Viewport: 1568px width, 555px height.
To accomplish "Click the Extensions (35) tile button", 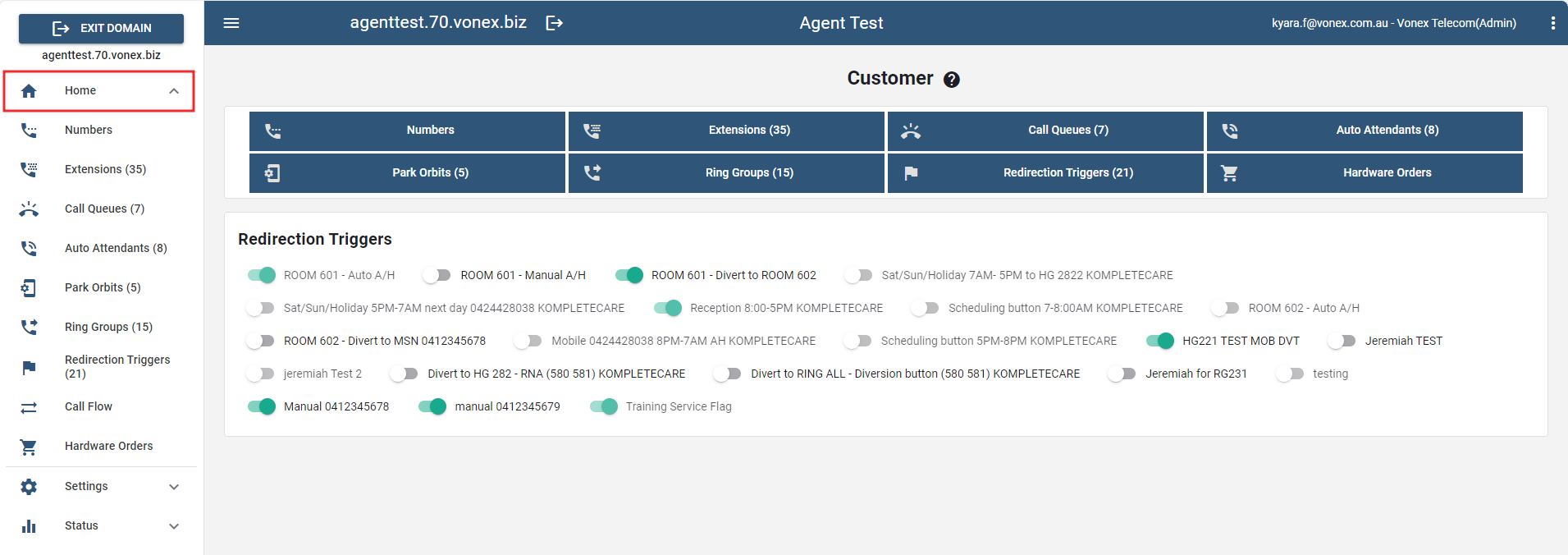I will (726, 130).
